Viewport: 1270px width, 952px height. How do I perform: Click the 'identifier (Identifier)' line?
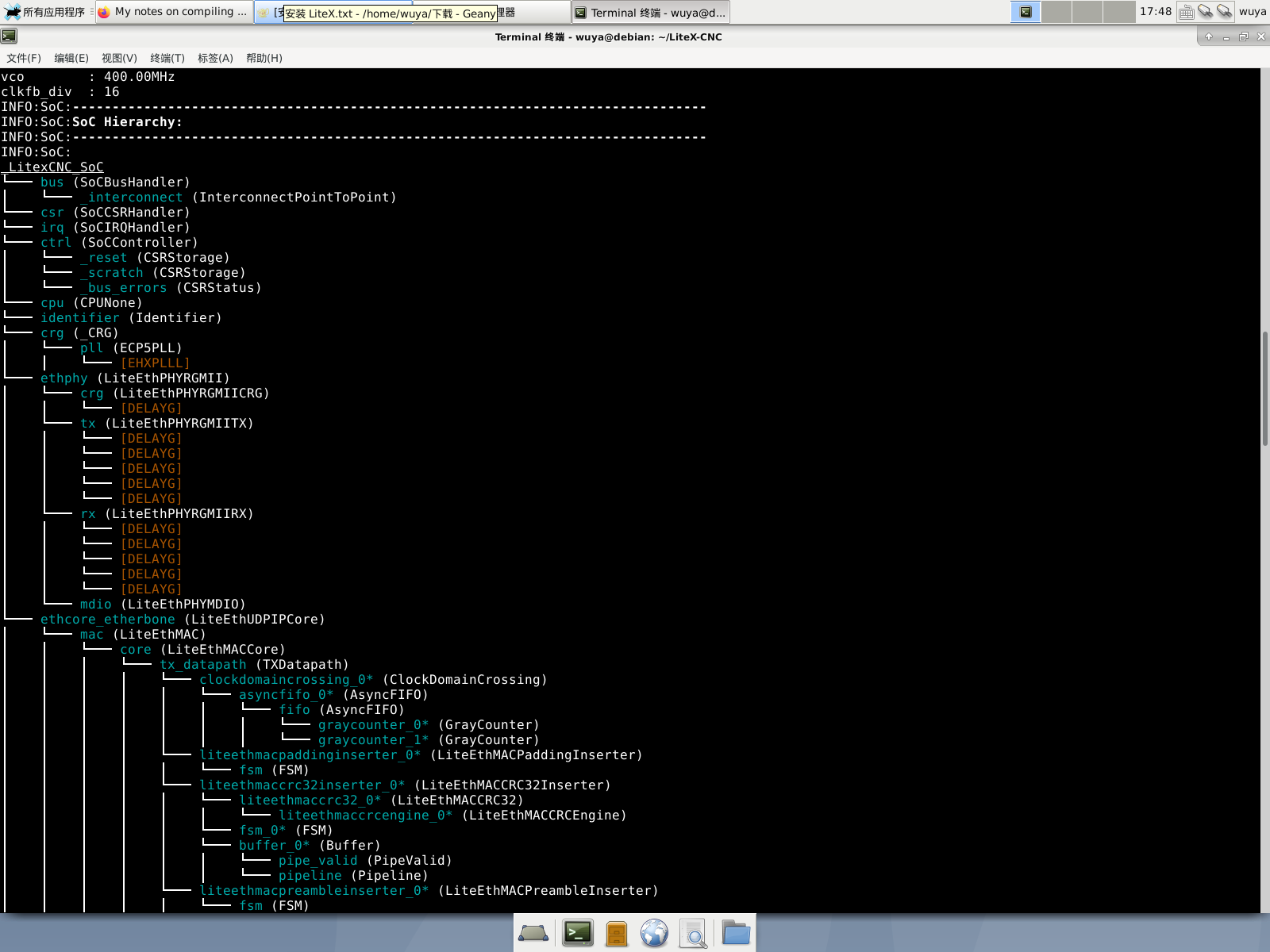[x=131, y=318]
